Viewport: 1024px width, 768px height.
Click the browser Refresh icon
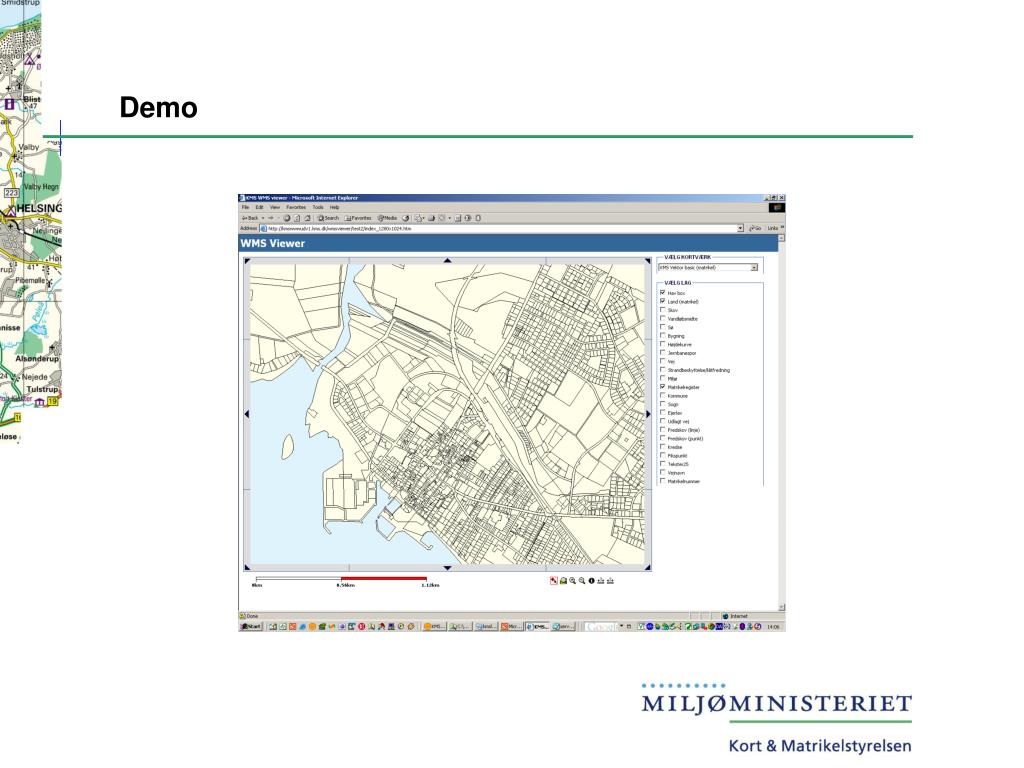click(x=296, y=218)
